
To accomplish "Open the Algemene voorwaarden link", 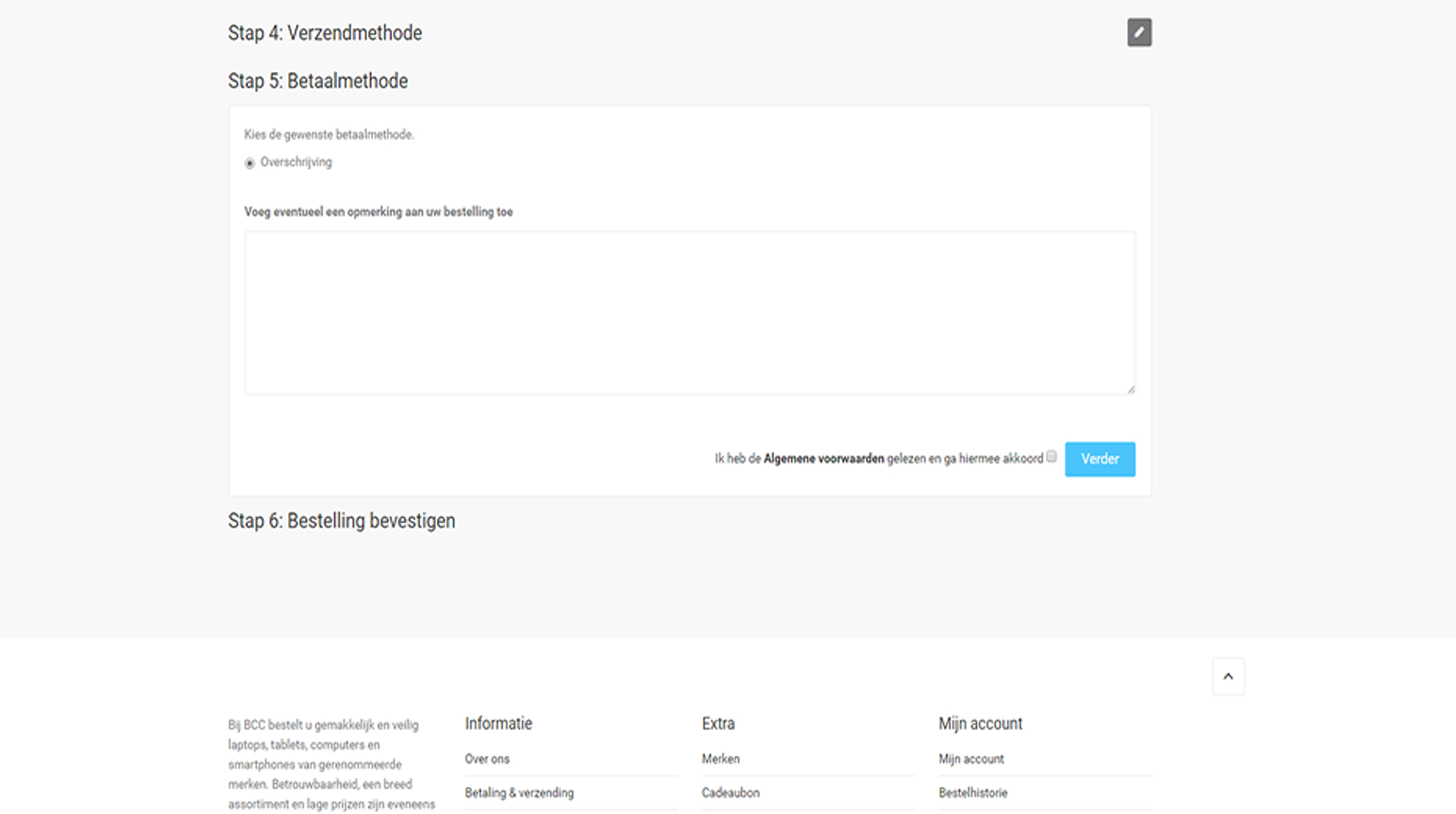I will coord(824,459).
